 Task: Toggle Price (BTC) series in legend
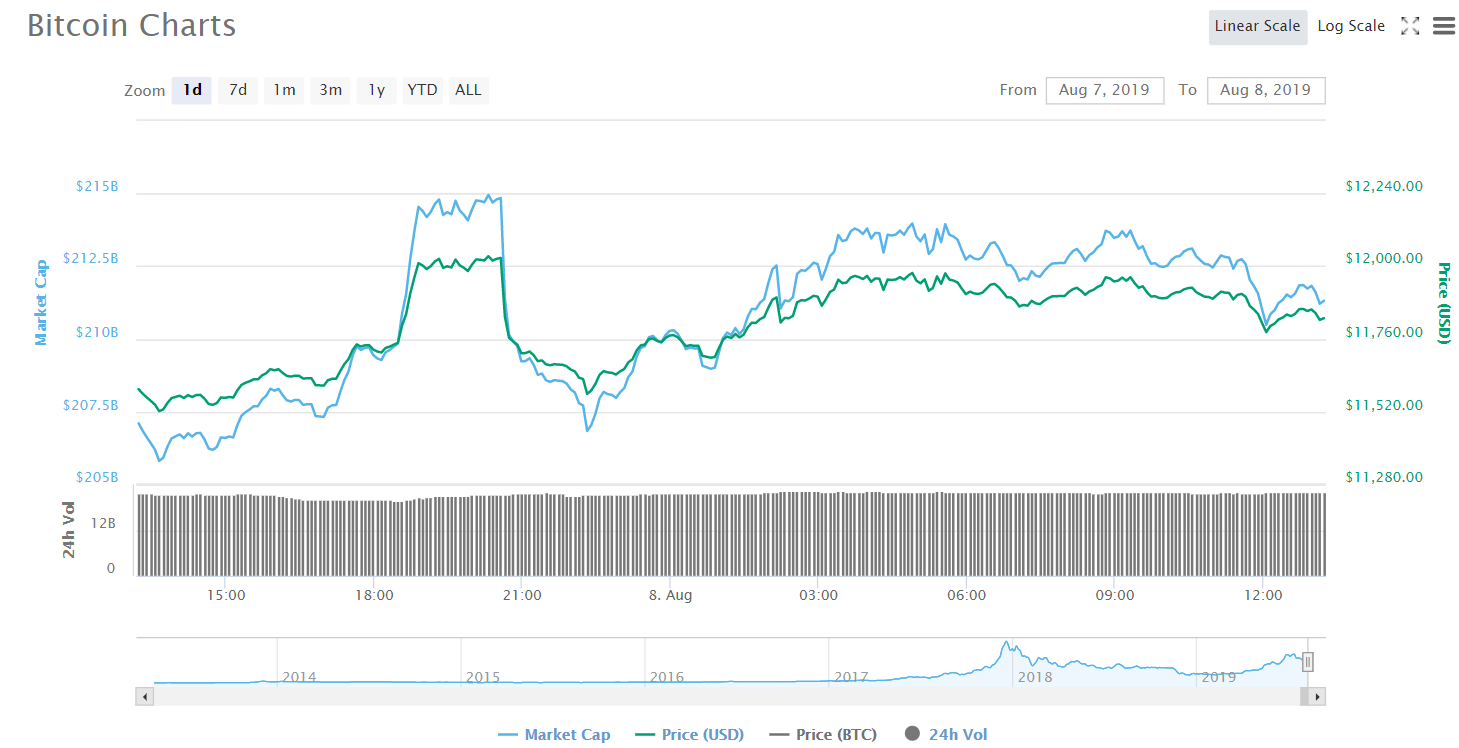(823, 735)
